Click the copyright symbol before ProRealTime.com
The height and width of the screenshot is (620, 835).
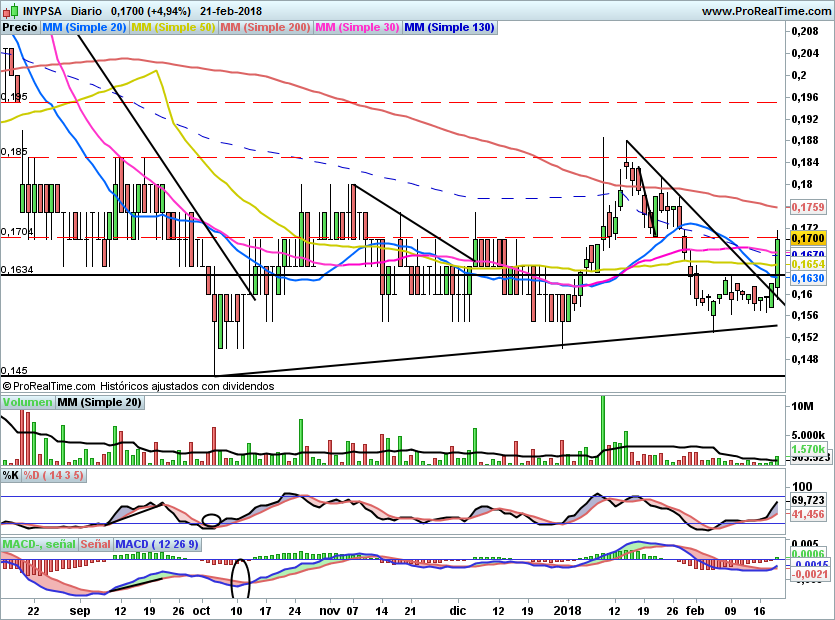pos(7,385)
